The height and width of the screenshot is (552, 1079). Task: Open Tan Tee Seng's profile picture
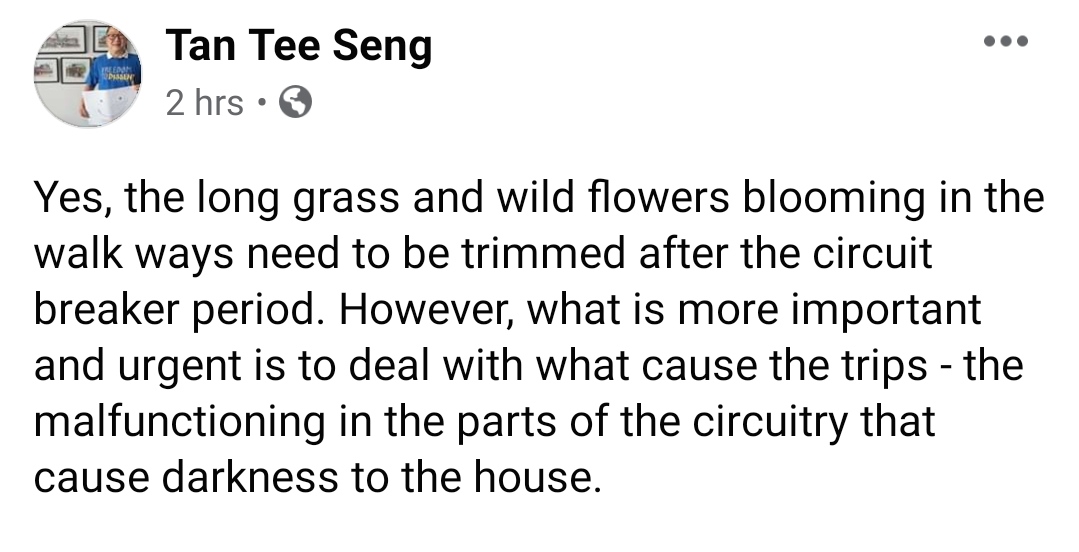(x=87, y=73)
